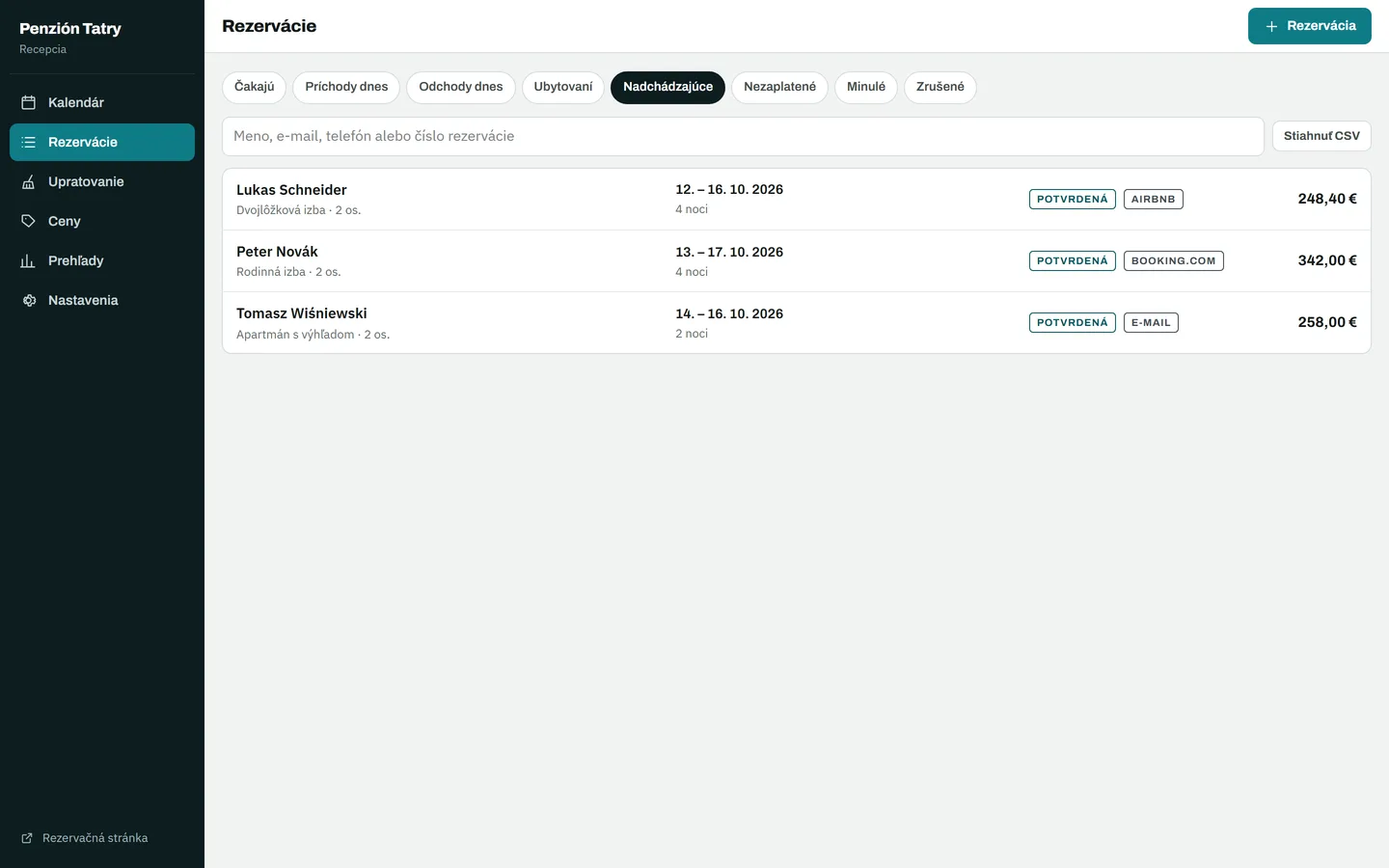Click the 248,40 € amount
The height and width of the screenshot is (868, 1389).
point(1327,199)
